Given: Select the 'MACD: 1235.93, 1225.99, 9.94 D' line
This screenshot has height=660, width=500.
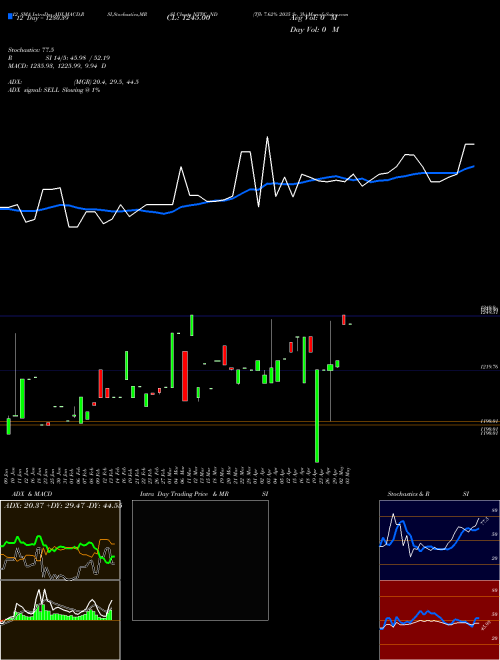Looking at the screenshot, I should coord(57,66).
